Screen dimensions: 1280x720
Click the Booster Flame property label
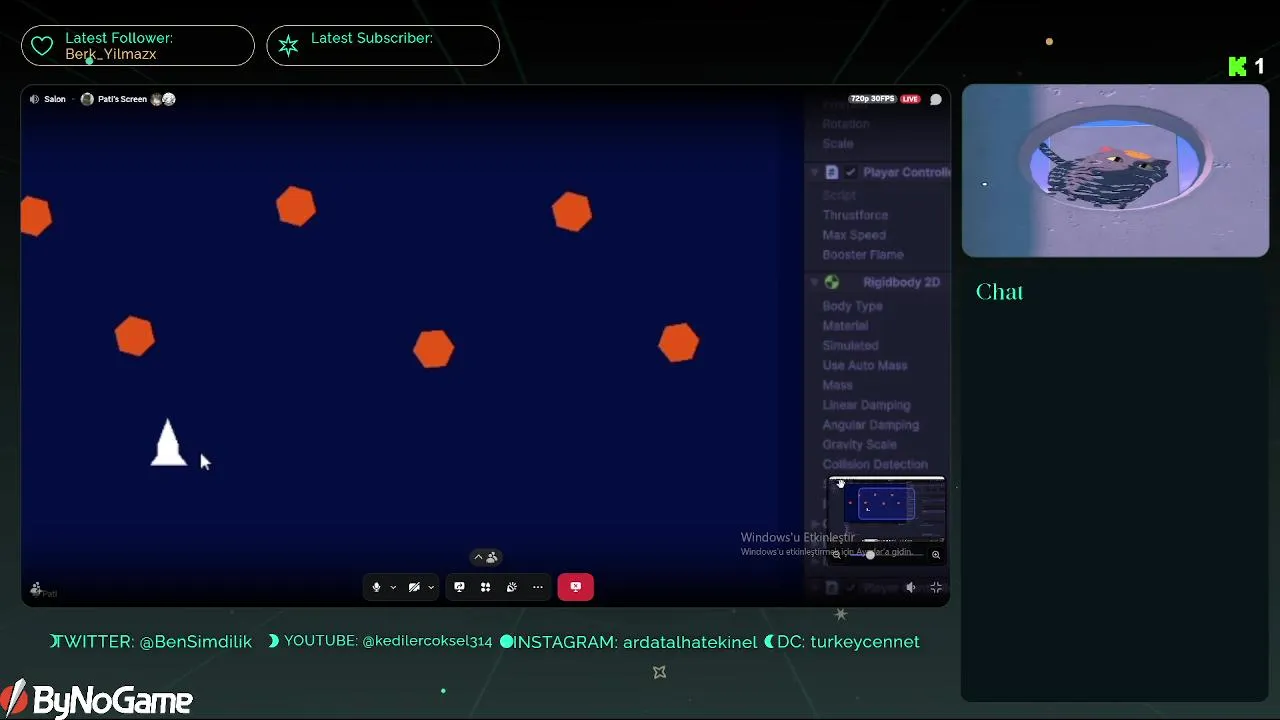point(863,255)
